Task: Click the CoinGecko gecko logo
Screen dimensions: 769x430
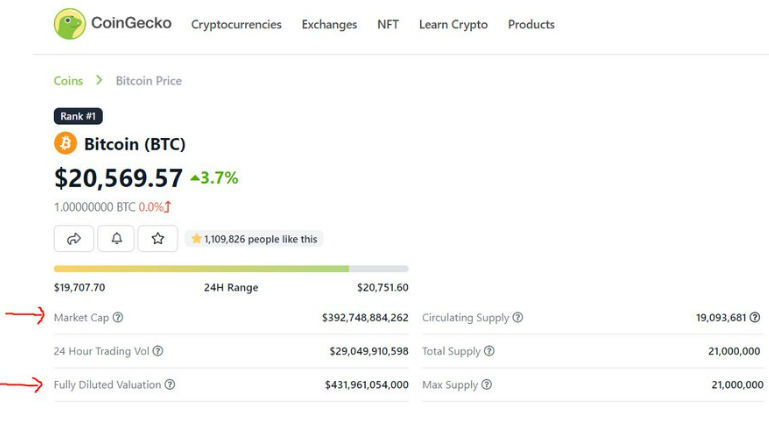Action: tap(70, 24)
